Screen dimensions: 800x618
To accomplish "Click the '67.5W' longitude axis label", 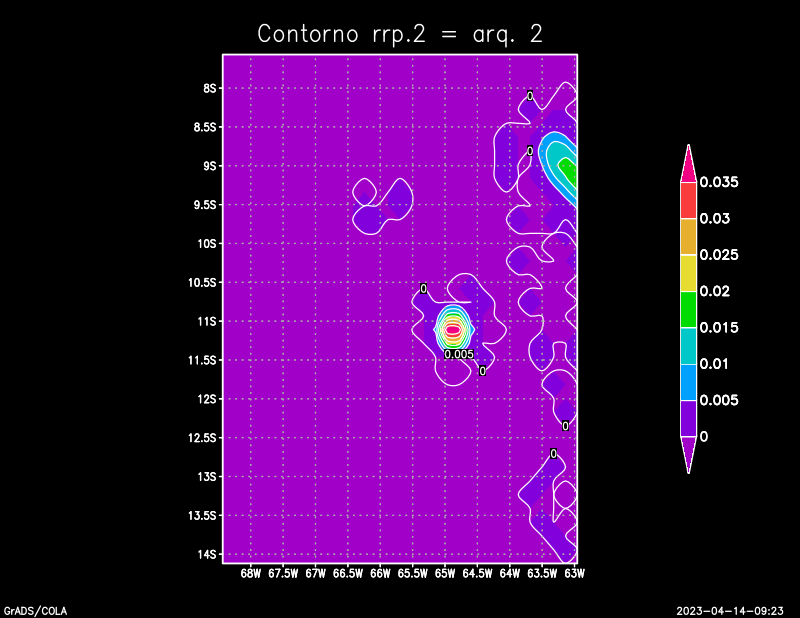I will point(283,574).
